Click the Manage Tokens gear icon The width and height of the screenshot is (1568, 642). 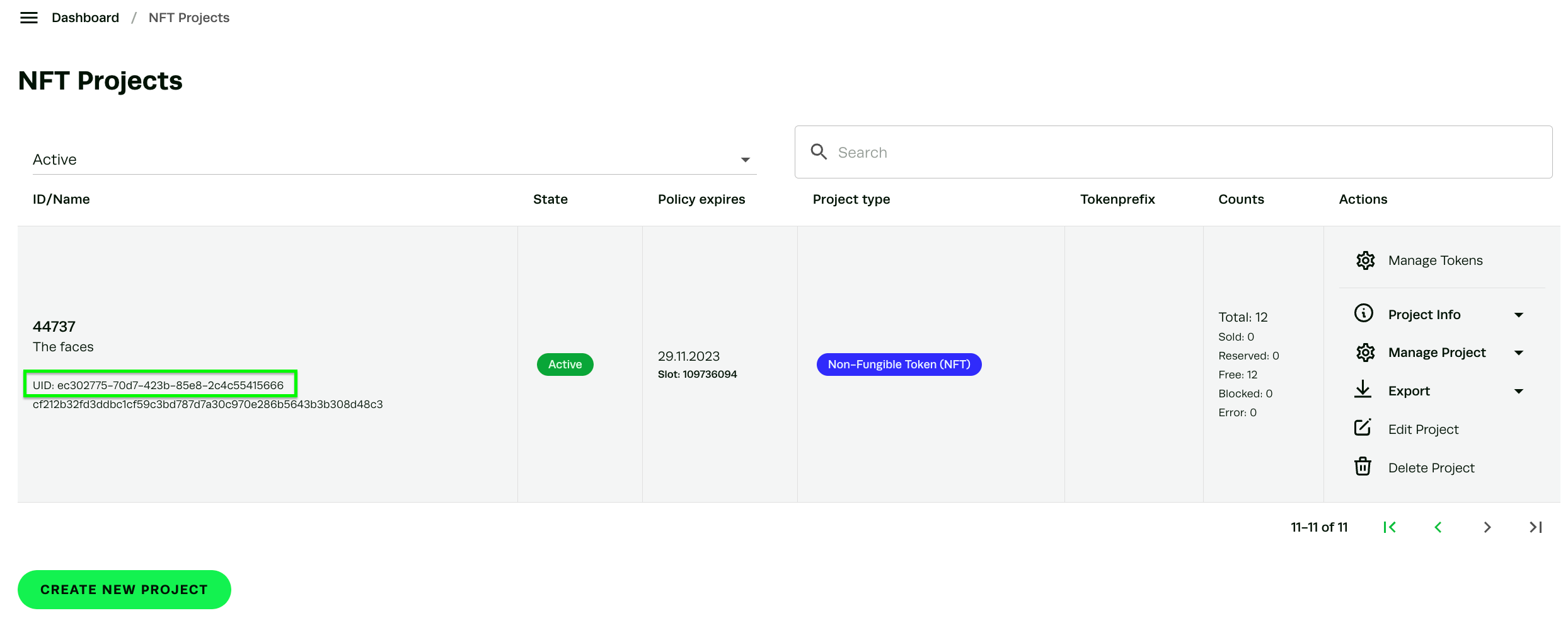pyautogui.click(x=1365, y=260)
